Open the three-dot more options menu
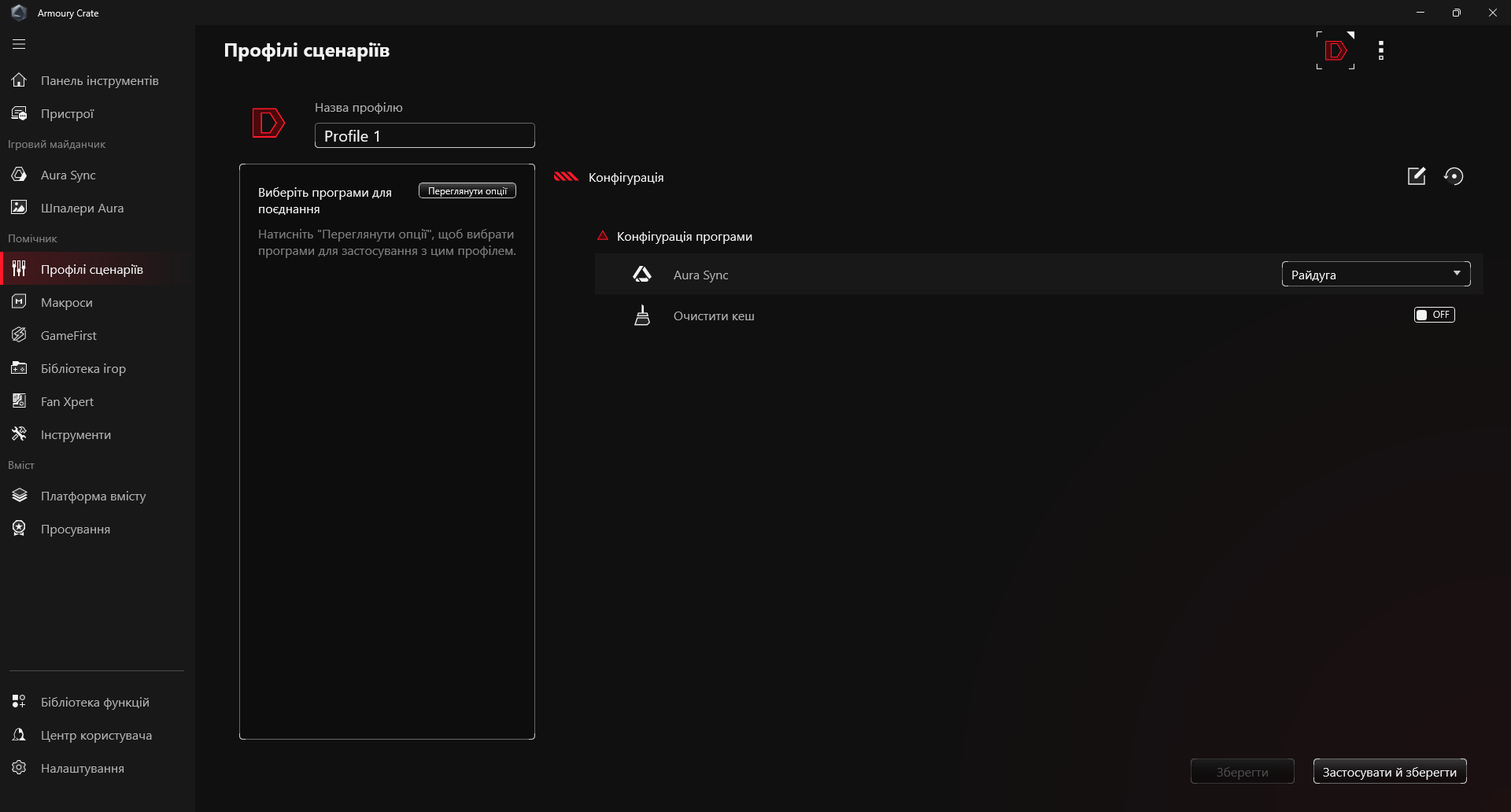 (x=1381, y=51)
